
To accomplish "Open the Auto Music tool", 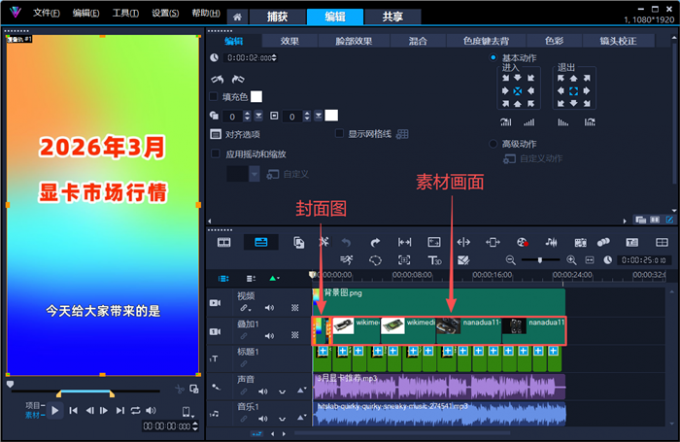I will tap(580, 242).
